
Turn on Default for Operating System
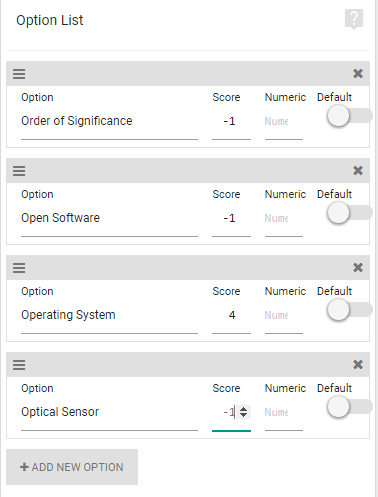tap(349, 310)
